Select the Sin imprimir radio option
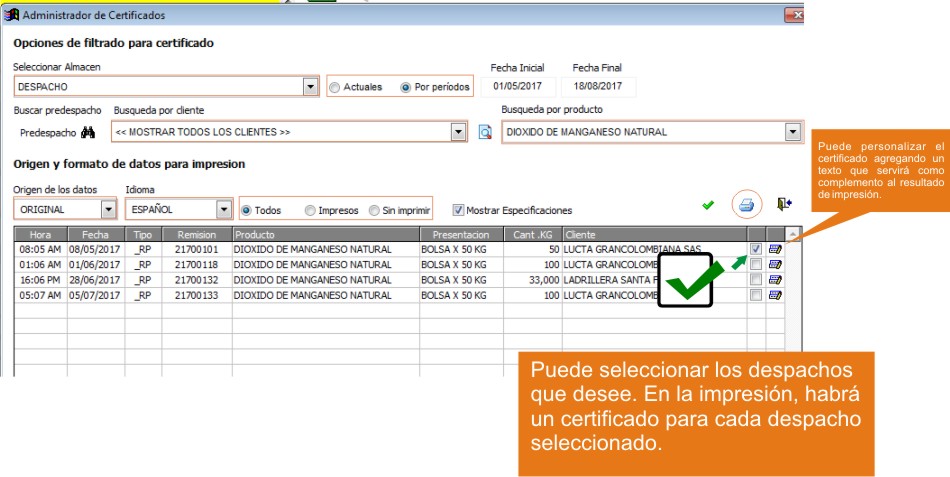Viewport: 950px width, 477px height. 374,210
